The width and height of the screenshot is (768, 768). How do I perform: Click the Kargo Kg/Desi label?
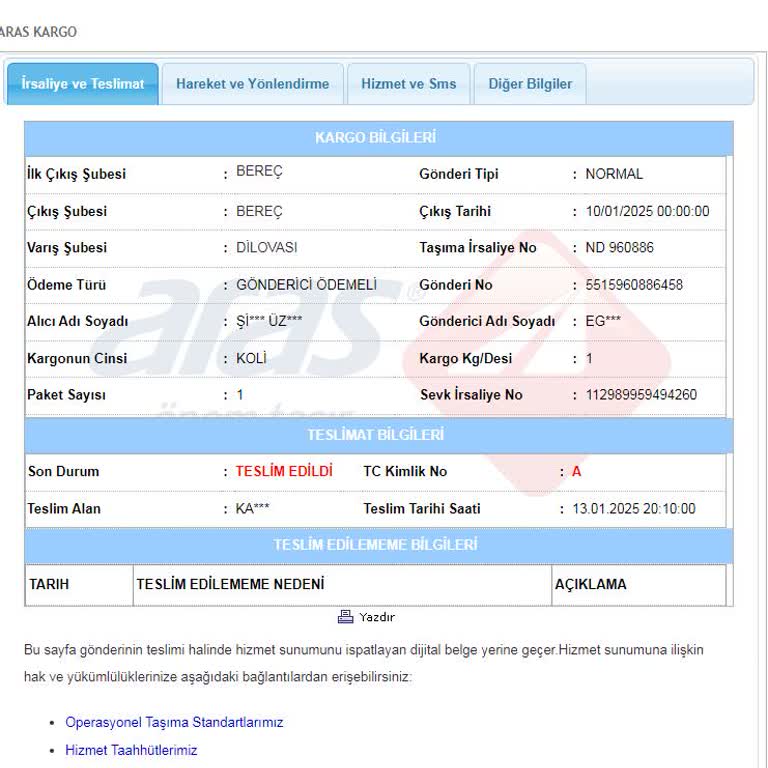[466, 359]
